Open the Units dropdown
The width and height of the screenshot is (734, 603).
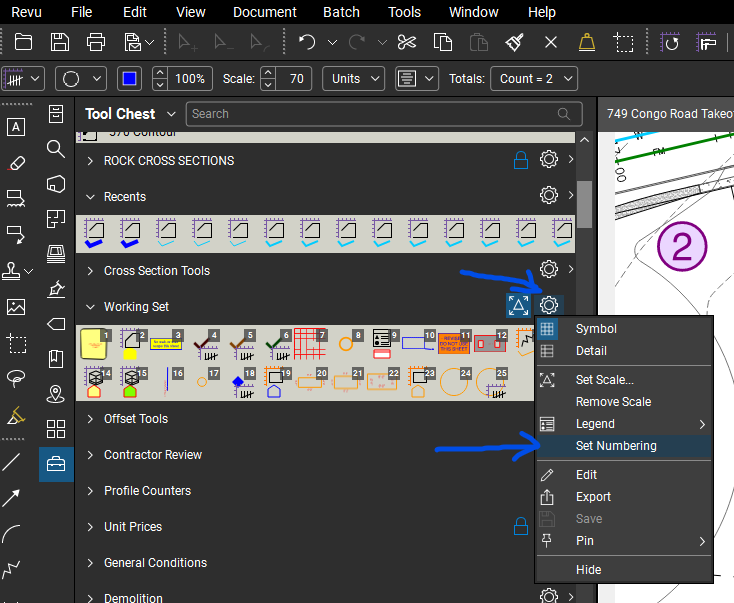coord(353,79)
